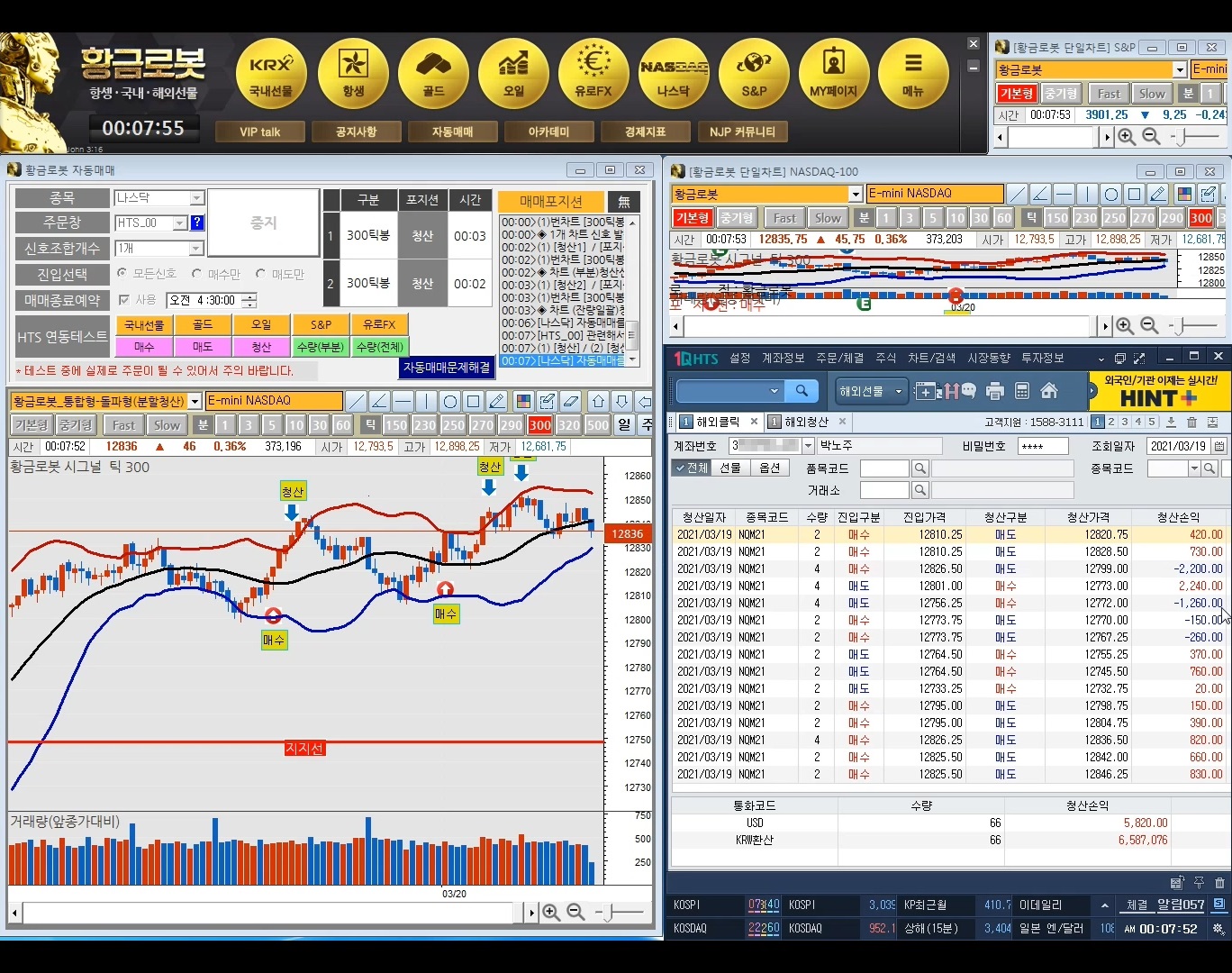Click the 자동매매 button in top bar
This screenshot has height=973, width=1232.
(x=453, y=132)
